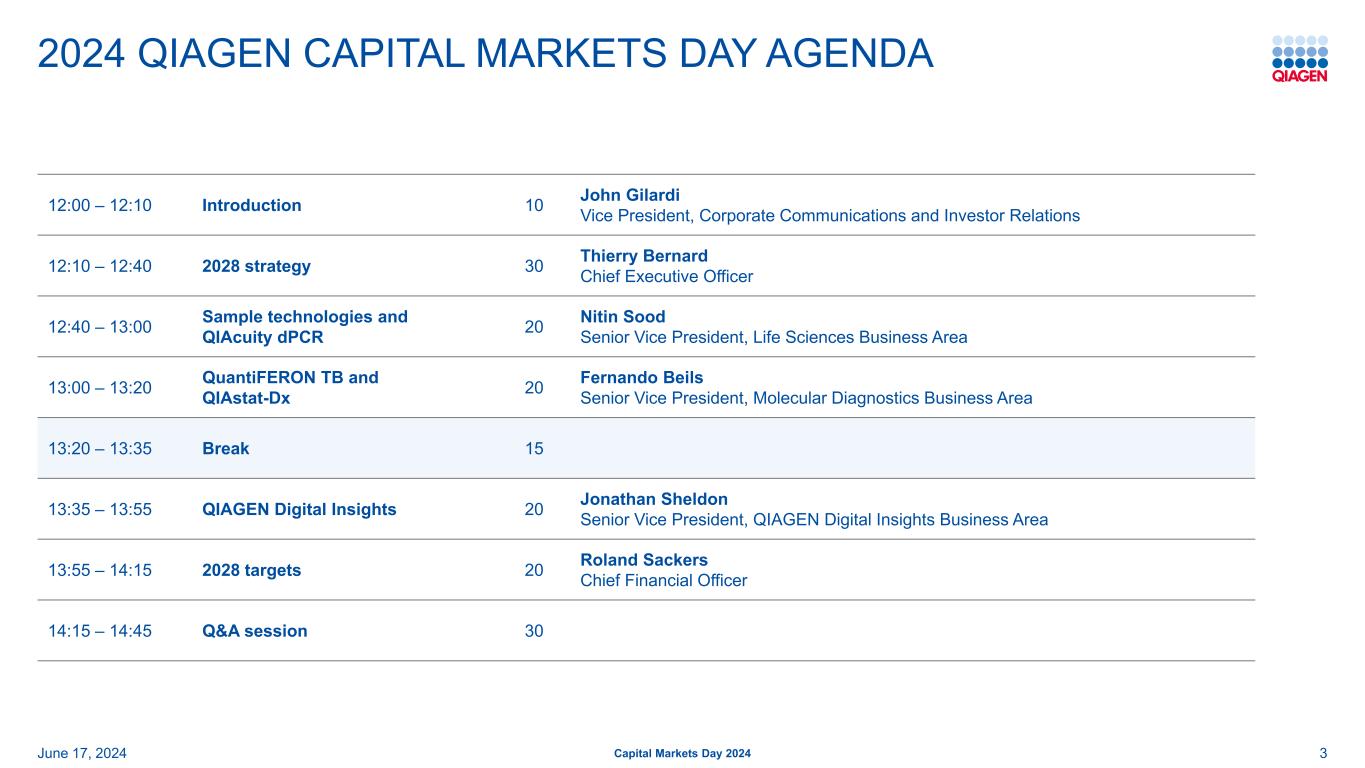
Task: Click QuantiFERON TB and QIAstat-Dx topic
Action: [x=290, y=388]
